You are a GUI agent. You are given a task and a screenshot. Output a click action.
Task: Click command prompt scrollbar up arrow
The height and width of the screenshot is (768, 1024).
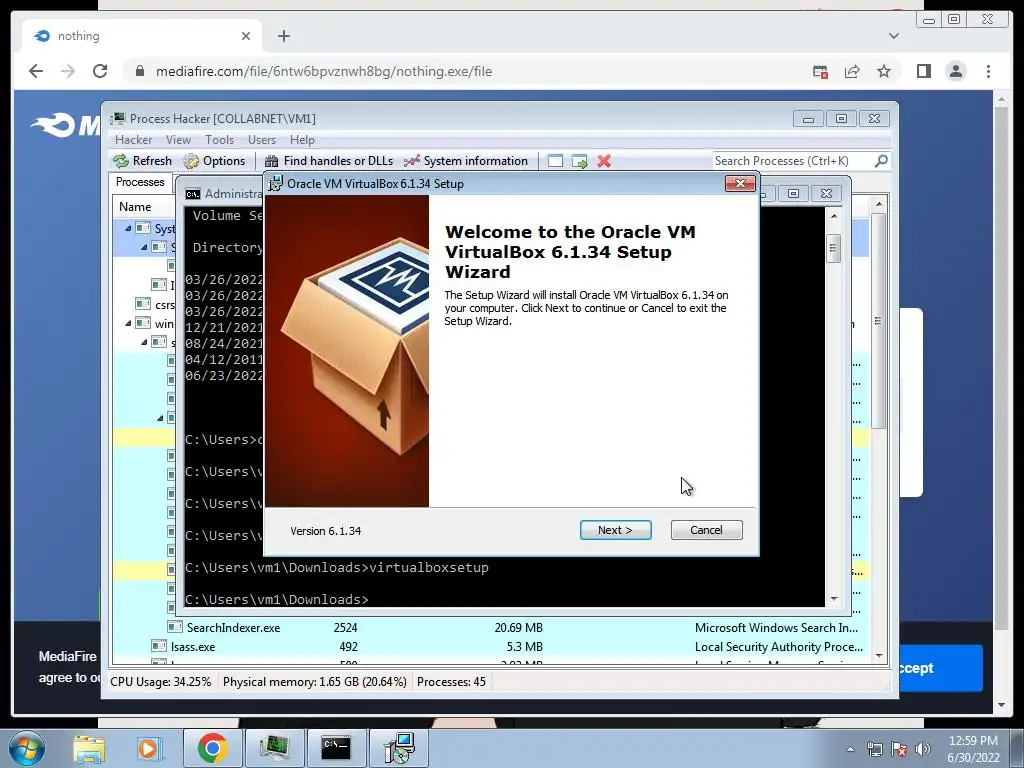[x=834, y=216]
